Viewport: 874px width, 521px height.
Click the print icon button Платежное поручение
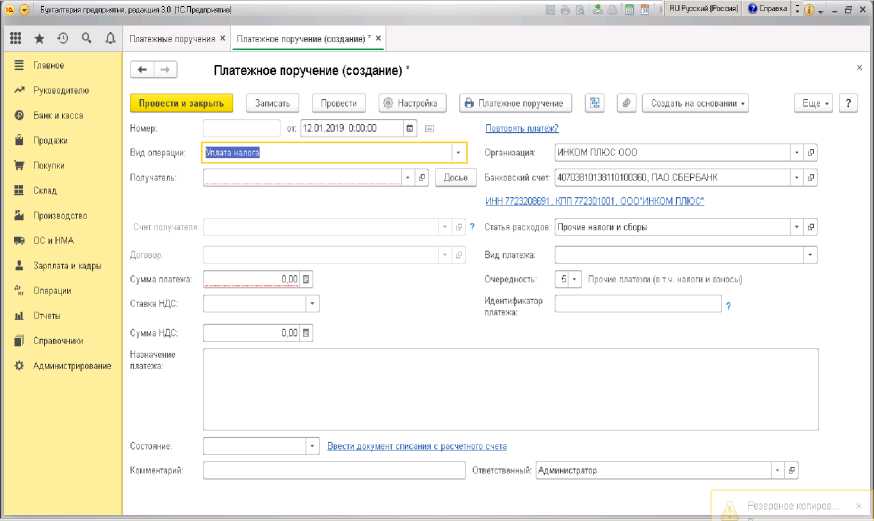pyautogui.click(x=515, y=103)
